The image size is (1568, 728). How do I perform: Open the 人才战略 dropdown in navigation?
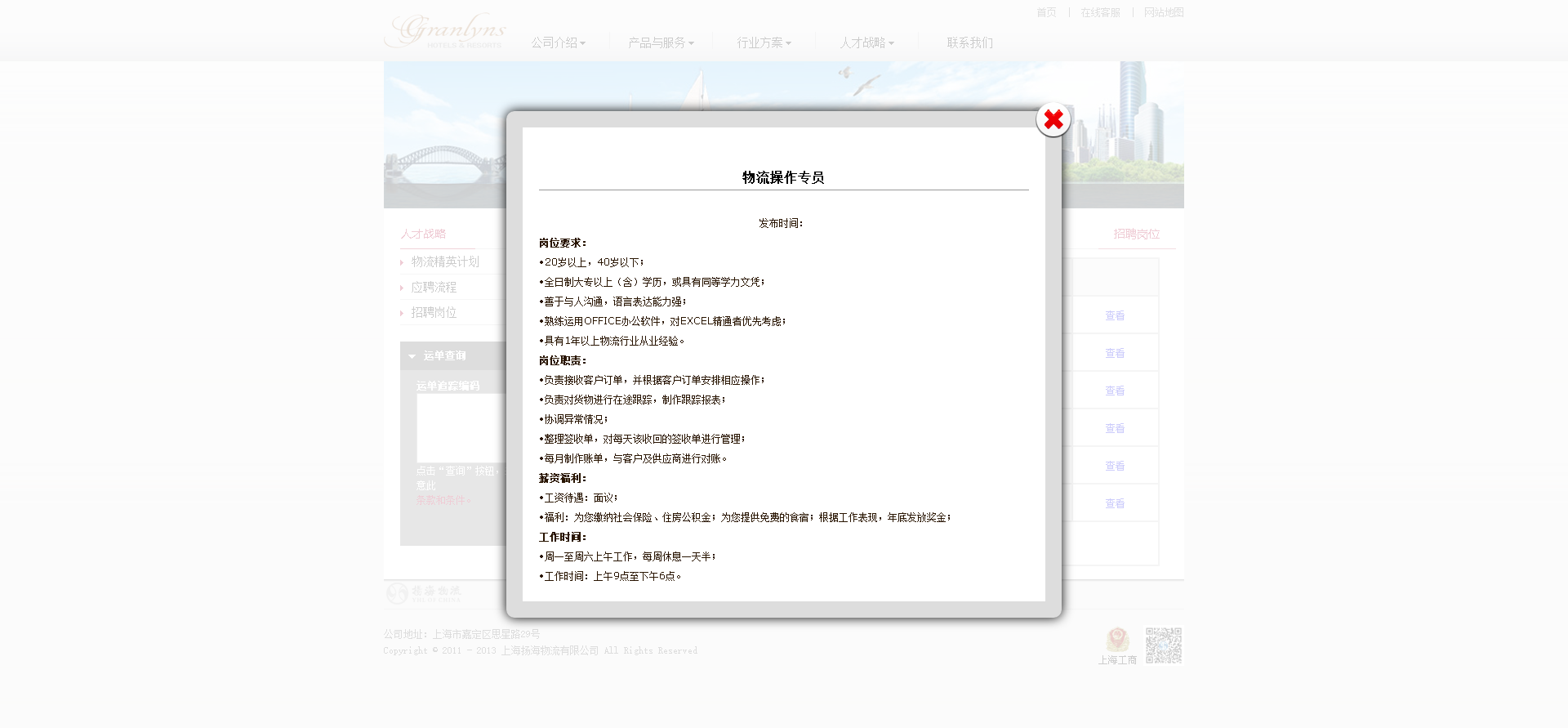coord(866,42)
